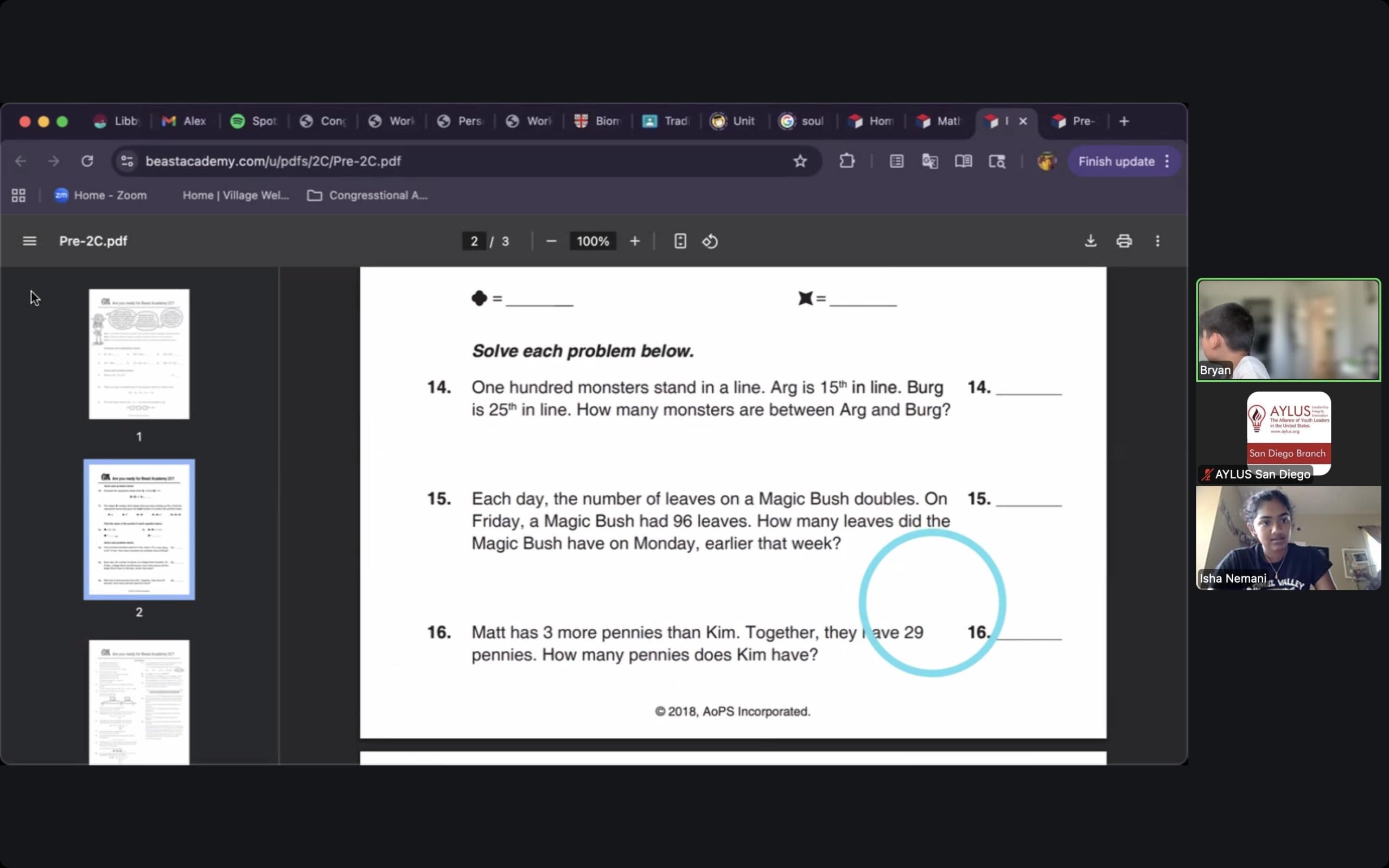1389x868 pixels.
Task: Zoom out with the minus icon
Action: tap(551, 241)
